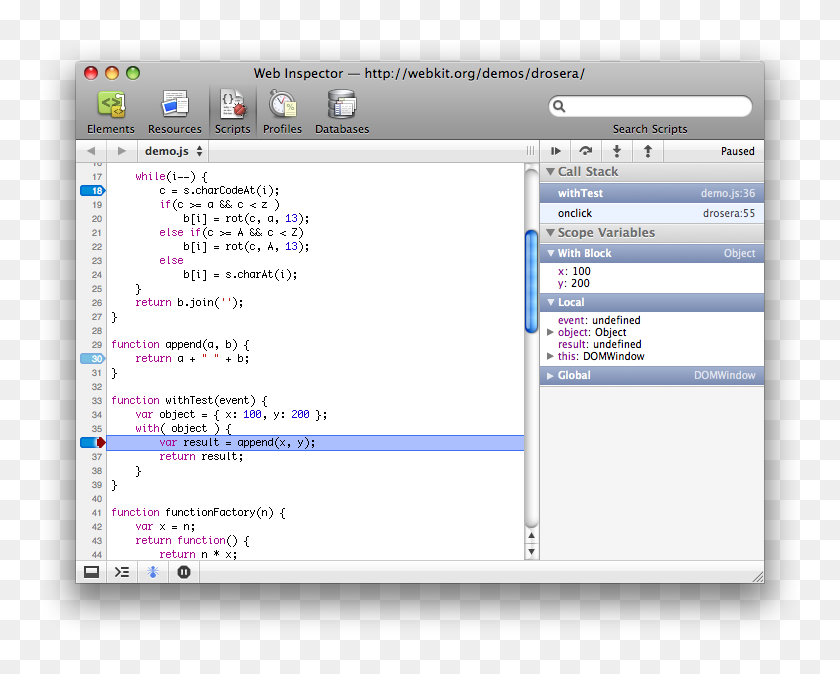Select the Scripts panel
Viewport: 840px width, 674px height.
point(232,110)
